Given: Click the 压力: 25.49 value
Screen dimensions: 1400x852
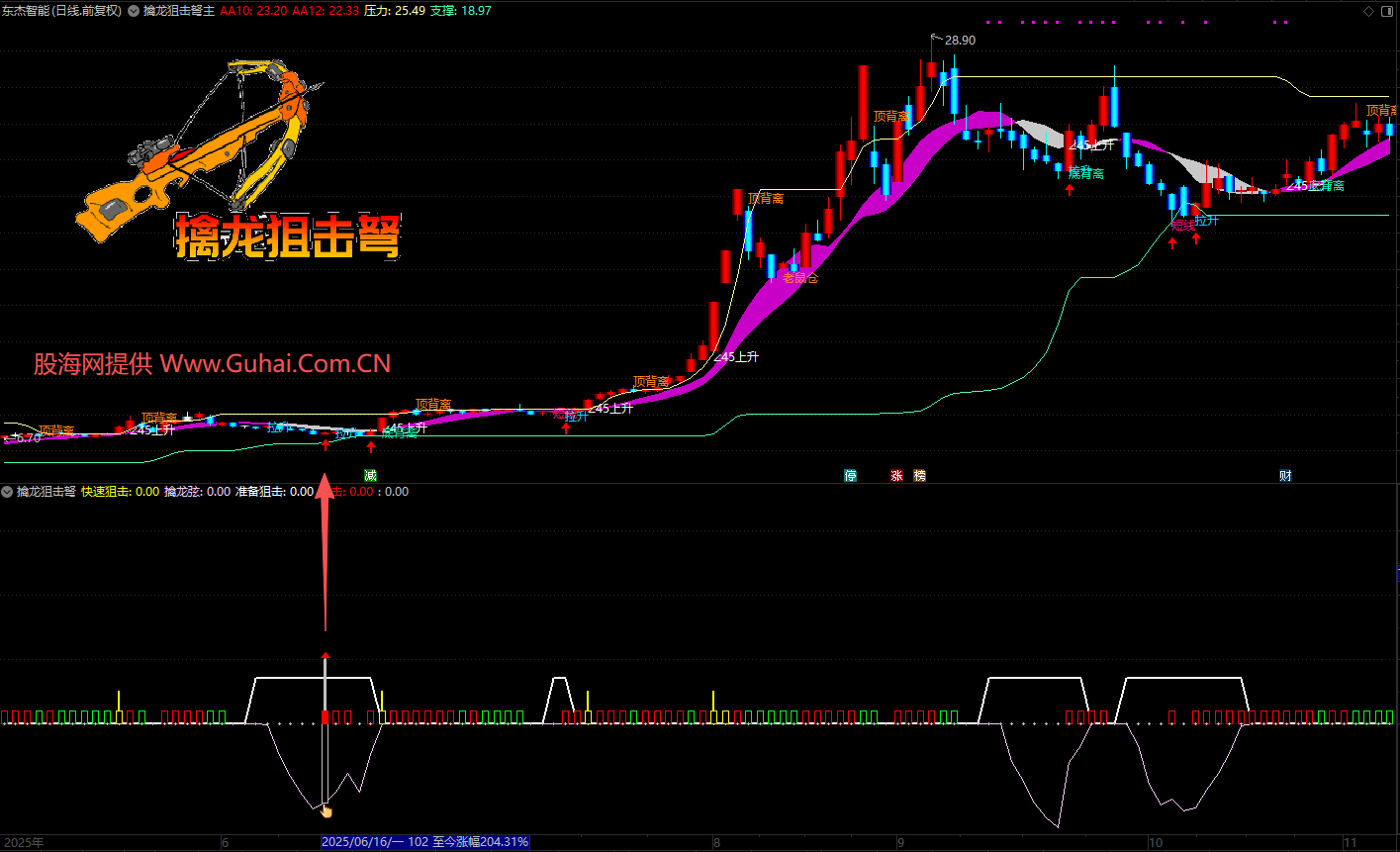Looking at the screenshot, I should [x=395, y=11].
